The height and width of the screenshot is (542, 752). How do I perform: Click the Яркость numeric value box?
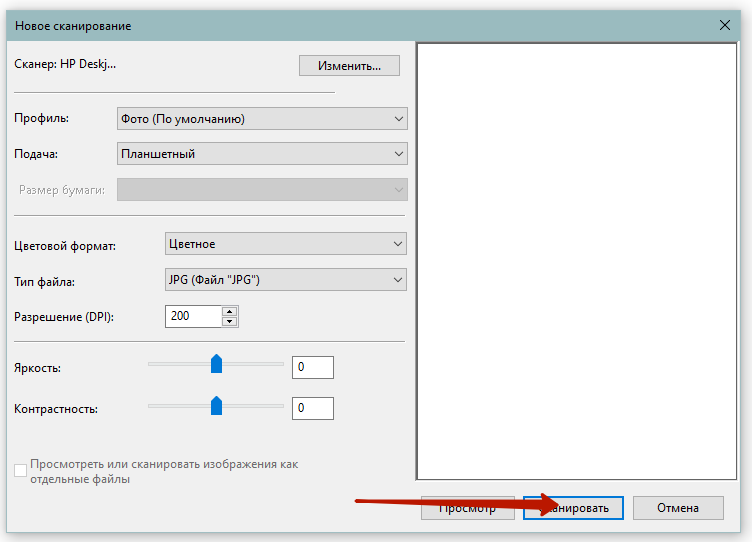point(312,367)
